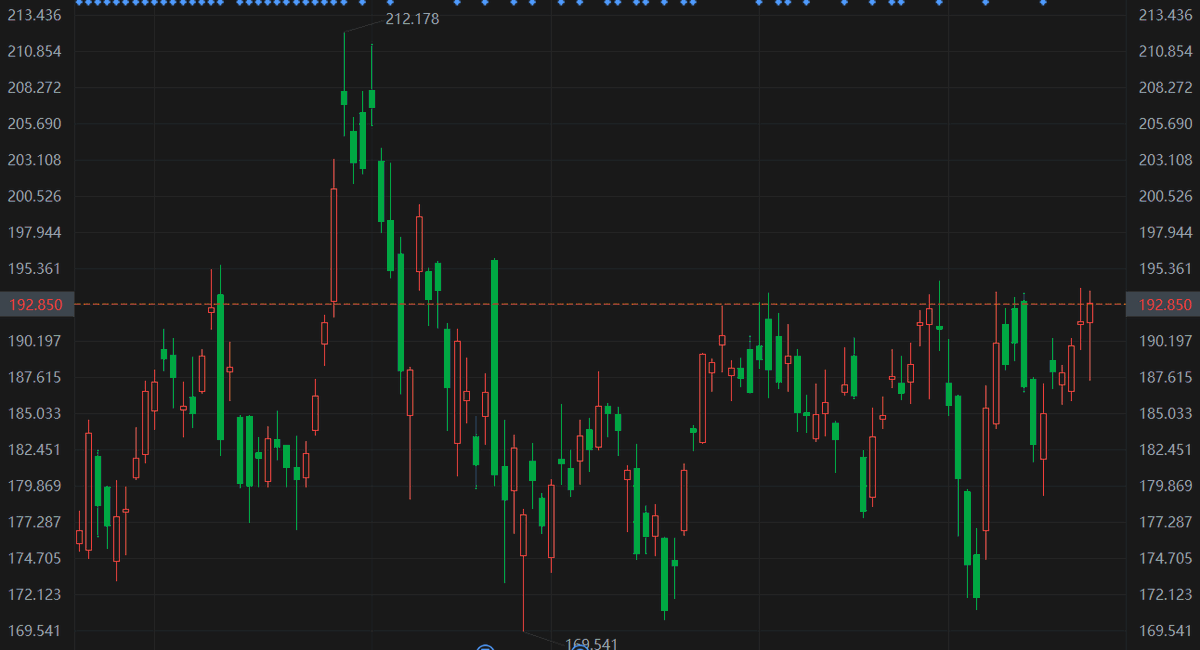Click 190.197 on the right price axis
Viewport: 1200px width, 650px height.
1166,341
